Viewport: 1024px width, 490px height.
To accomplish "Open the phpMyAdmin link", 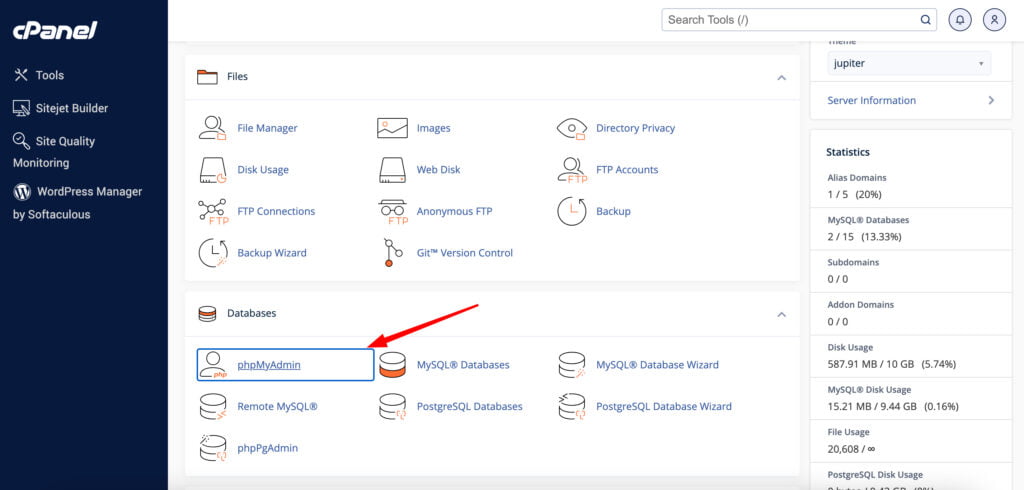I will 269,365.
